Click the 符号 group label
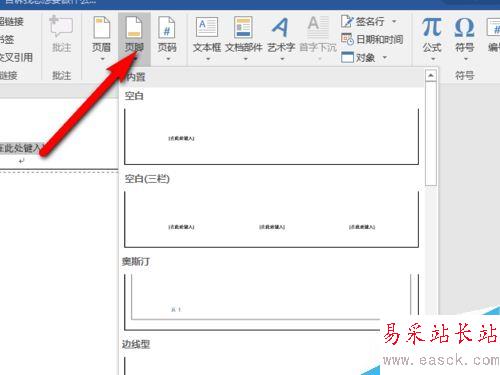The image size is (500, 375). click(x=465, y=76)
